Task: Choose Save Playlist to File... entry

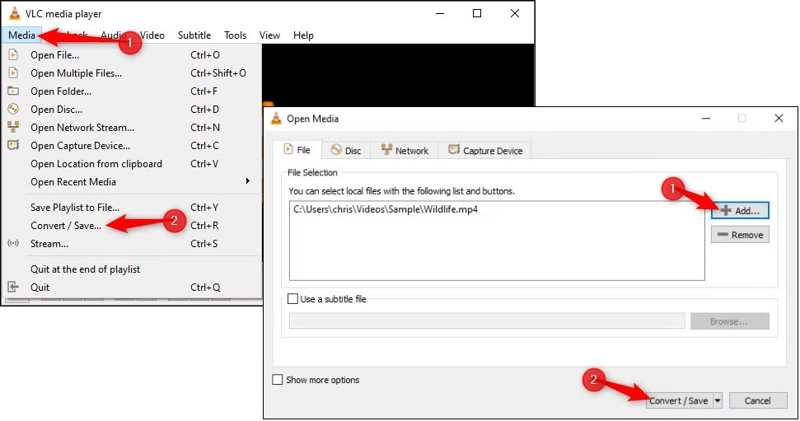Action: pos(132,207)
